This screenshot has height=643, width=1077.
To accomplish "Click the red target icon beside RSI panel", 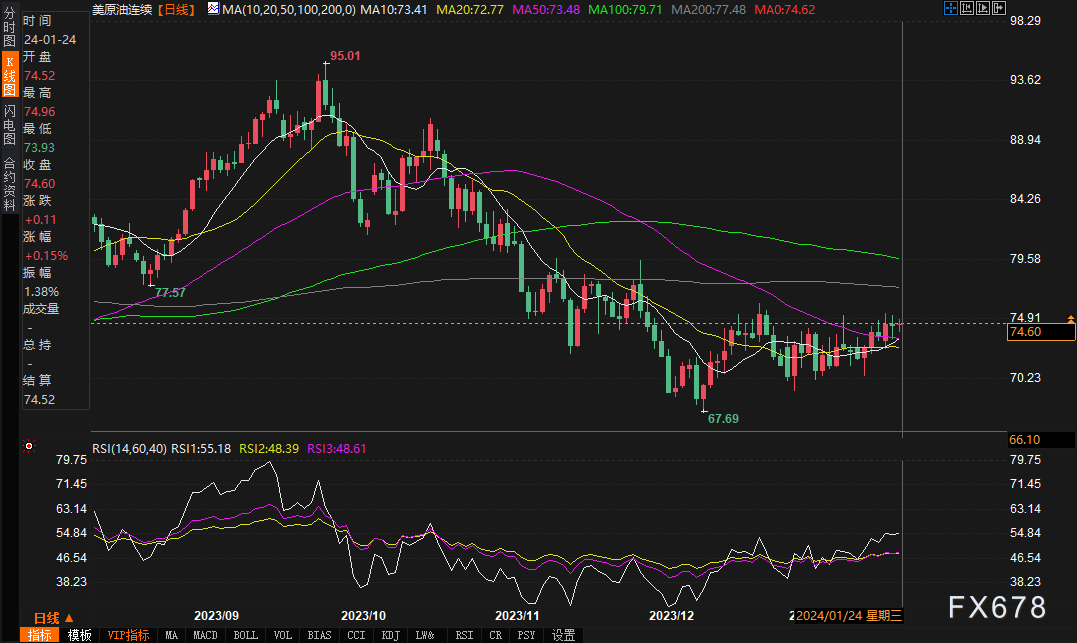I will [29, 447].
